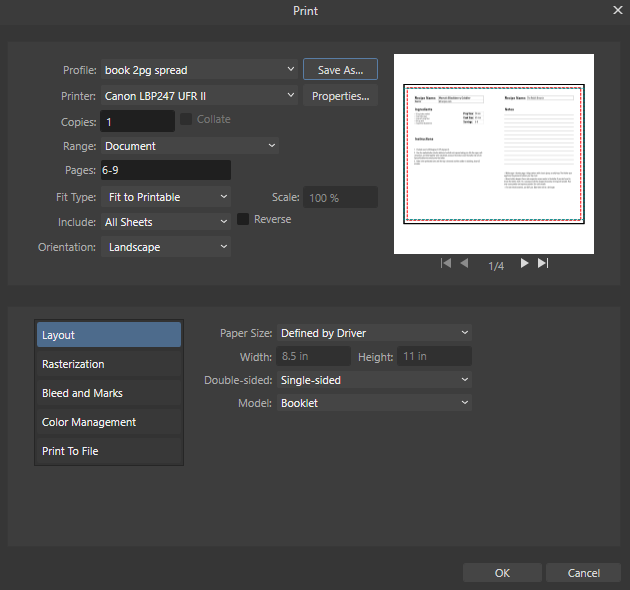Click the print preview thumbnail
Image resolution: width=630 pixels, height=590 pixels.
pyautogui.click(x=494, y=154)
